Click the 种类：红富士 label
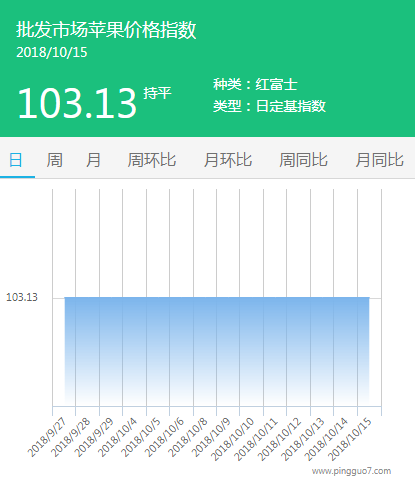The width and height of the screenshot is (415, 483). coord(255,84)
